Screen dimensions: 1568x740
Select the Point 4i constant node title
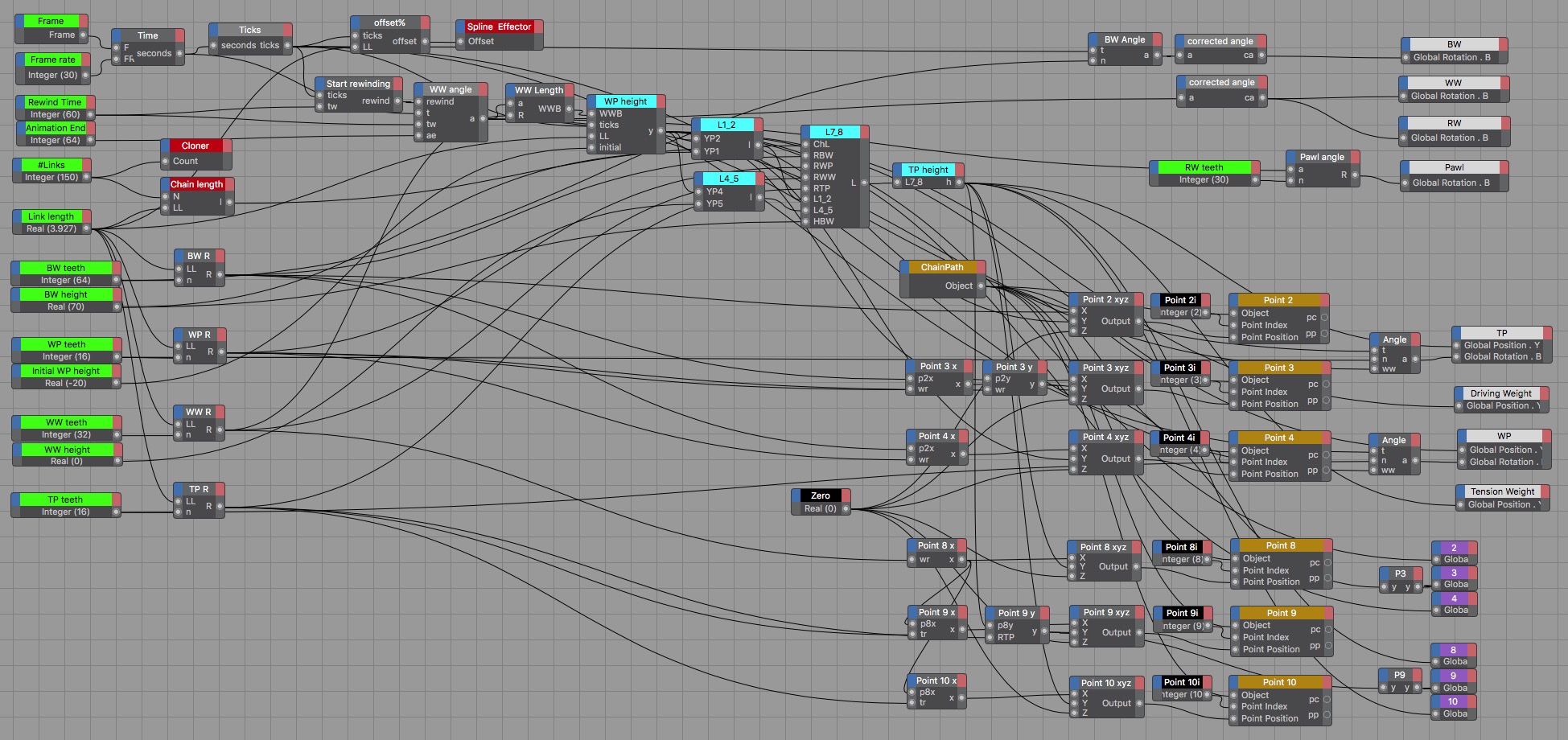tap(1179, 438)
